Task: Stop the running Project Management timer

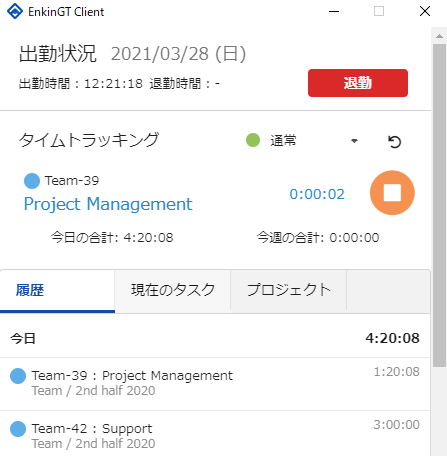Action: click(x=392, y=193)
